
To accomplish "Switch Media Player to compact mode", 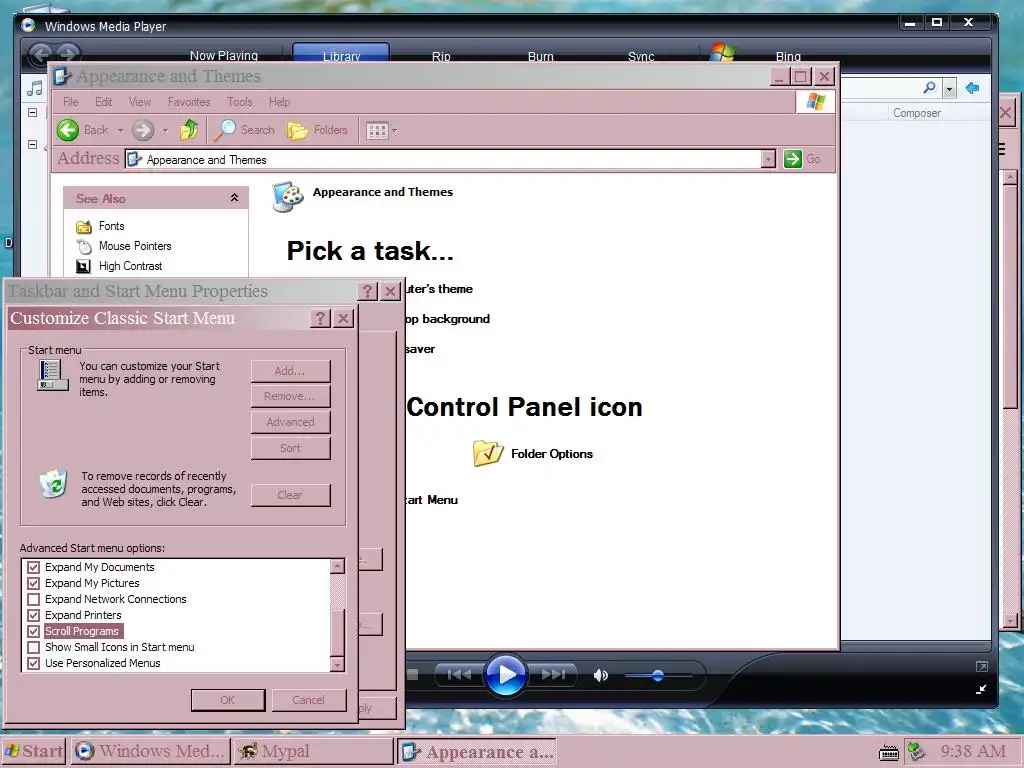I will click(981, 689).
